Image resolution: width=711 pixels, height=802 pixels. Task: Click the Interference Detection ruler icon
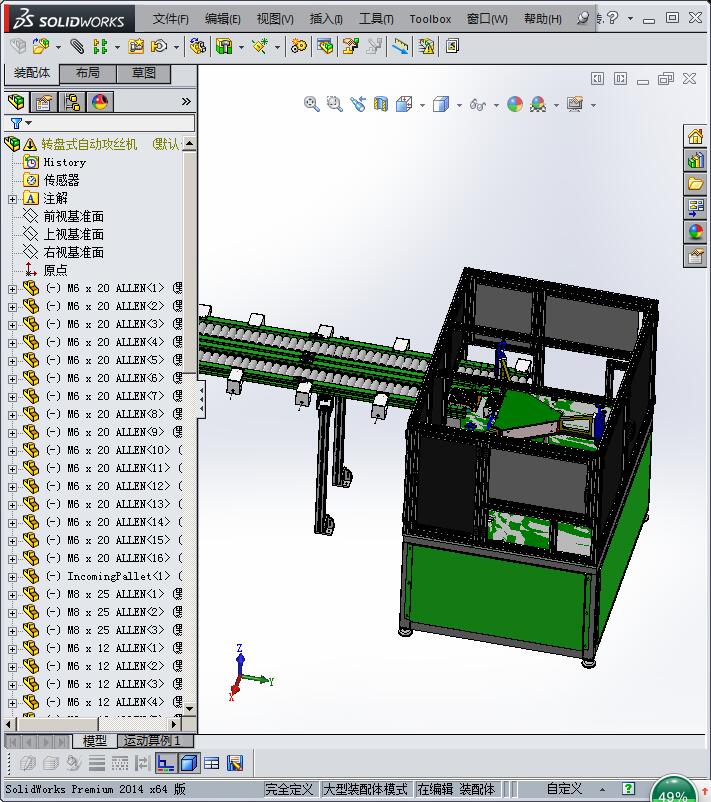coord(401,47)
